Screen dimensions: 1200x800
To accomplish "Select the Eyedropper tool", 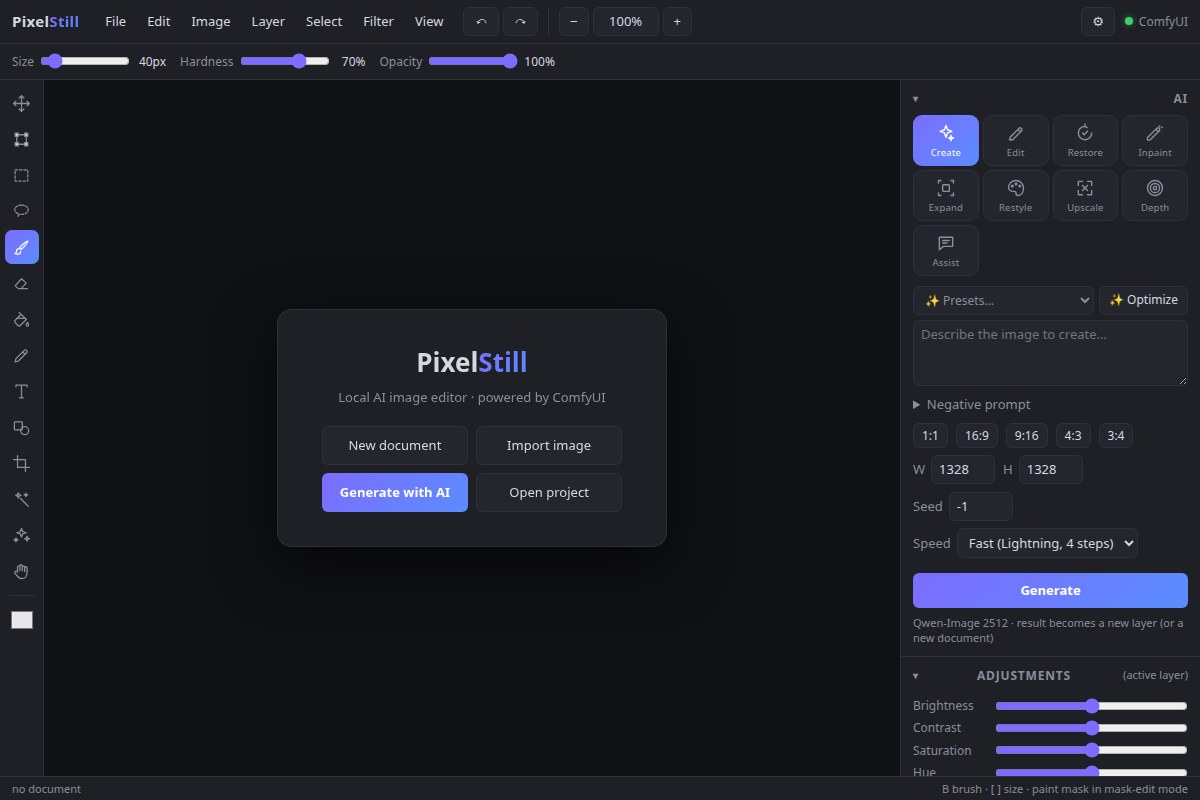I will point(21,355).
